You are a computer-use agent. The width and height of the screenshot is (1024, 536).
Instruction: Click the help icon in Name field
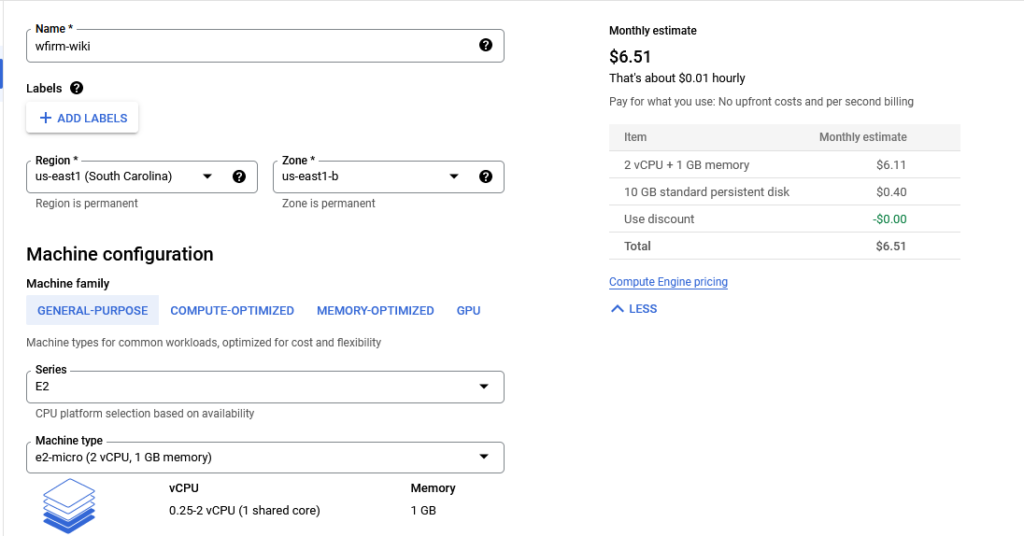485,45
